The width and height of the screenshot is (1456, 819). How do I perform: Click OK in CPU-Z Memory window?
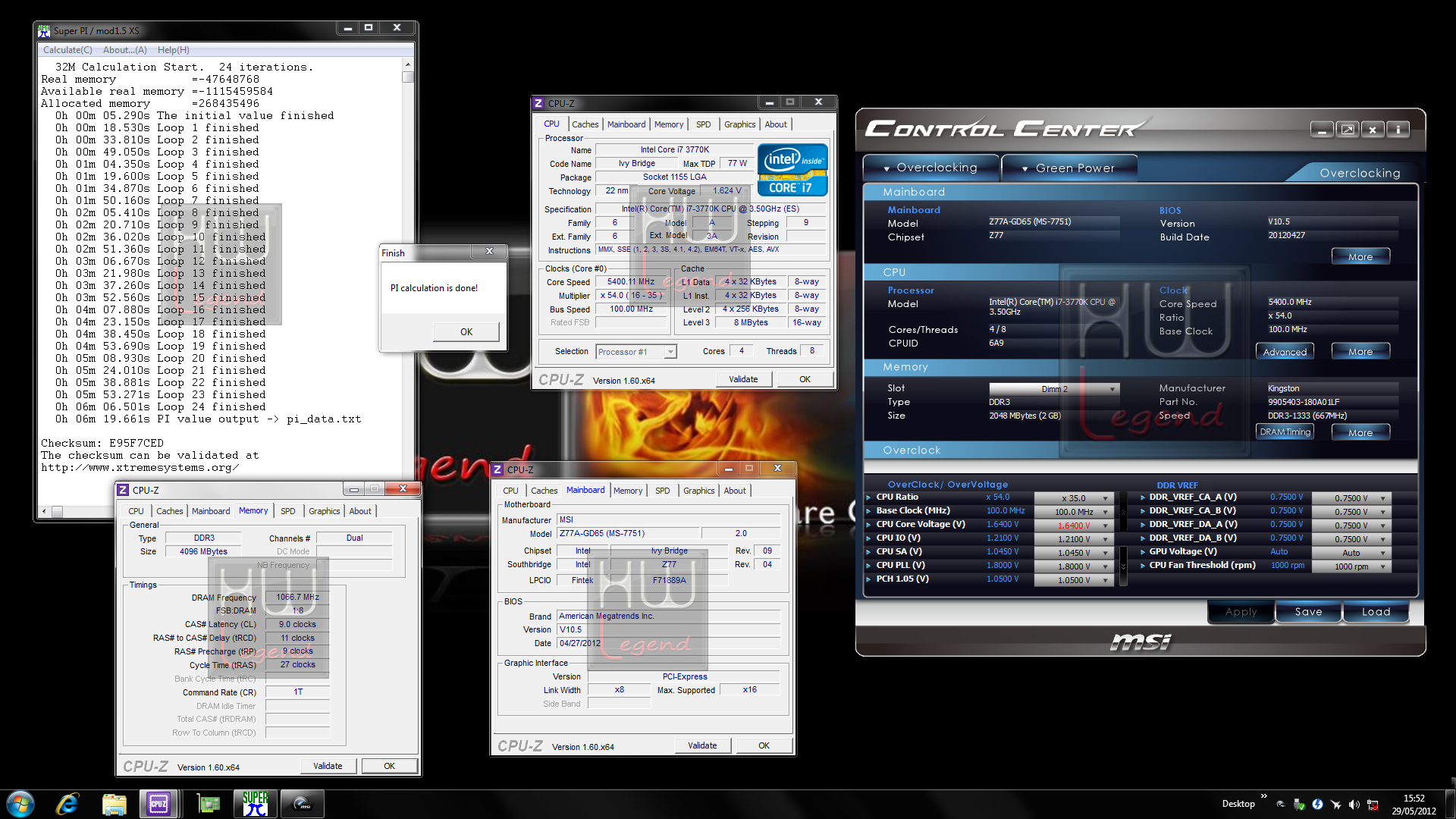pos(389,766)
